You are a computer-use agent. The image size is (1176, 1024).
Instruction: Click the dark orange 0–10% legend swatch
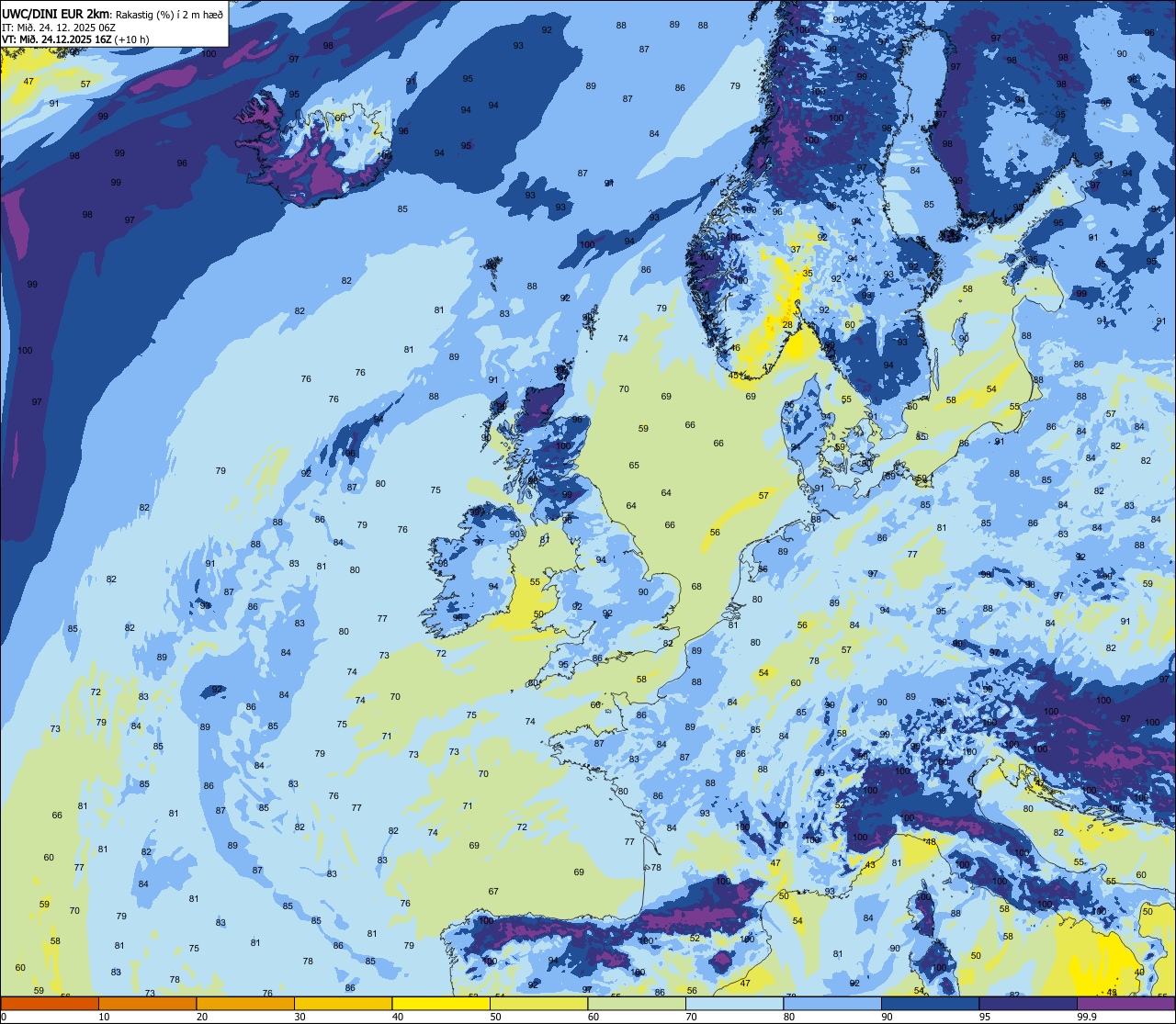[x=50, y=1003]
